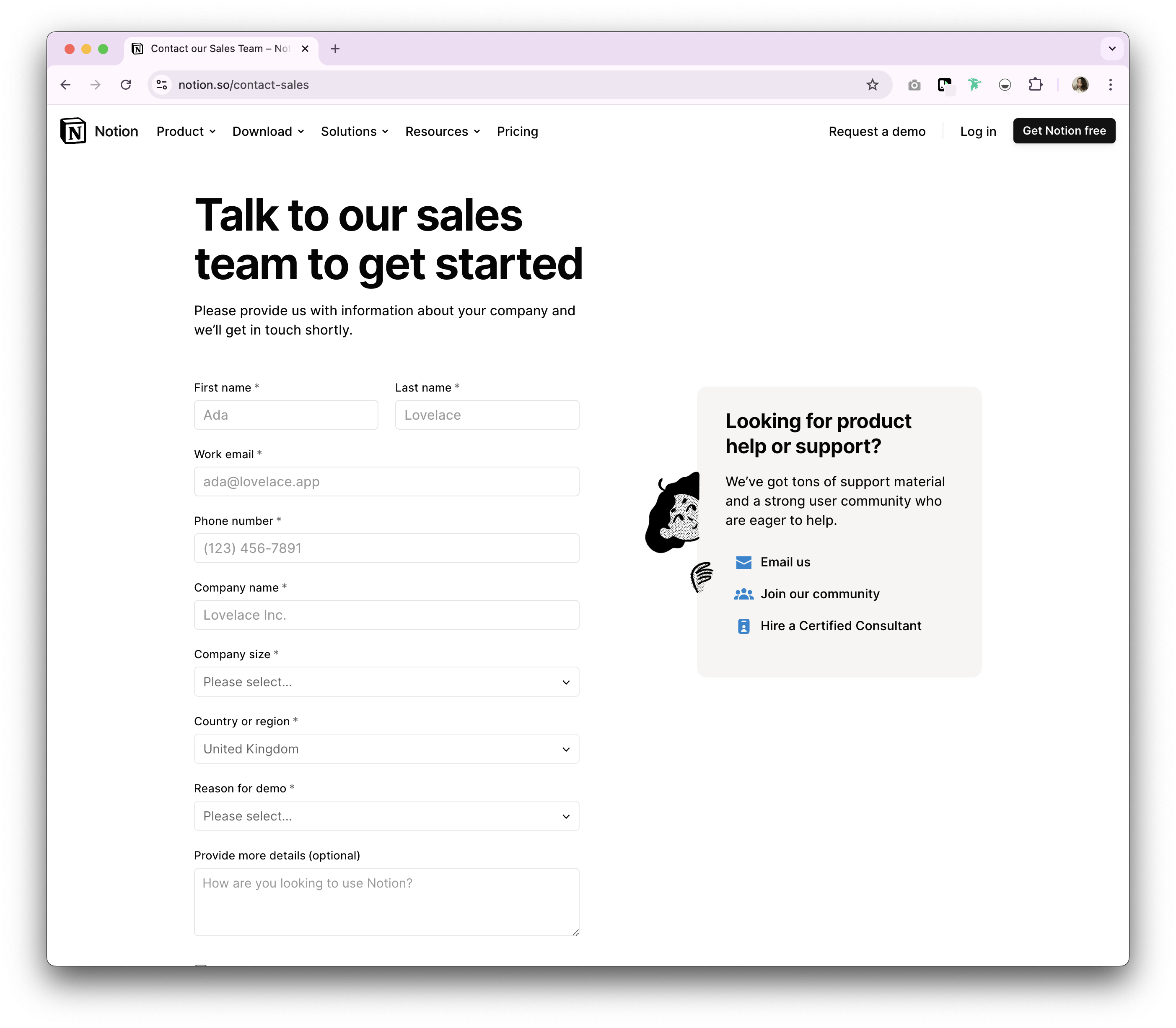Screen dimensions: 1176x1028
Task: Open the Country or region dropdown
Action: [386, 749]
